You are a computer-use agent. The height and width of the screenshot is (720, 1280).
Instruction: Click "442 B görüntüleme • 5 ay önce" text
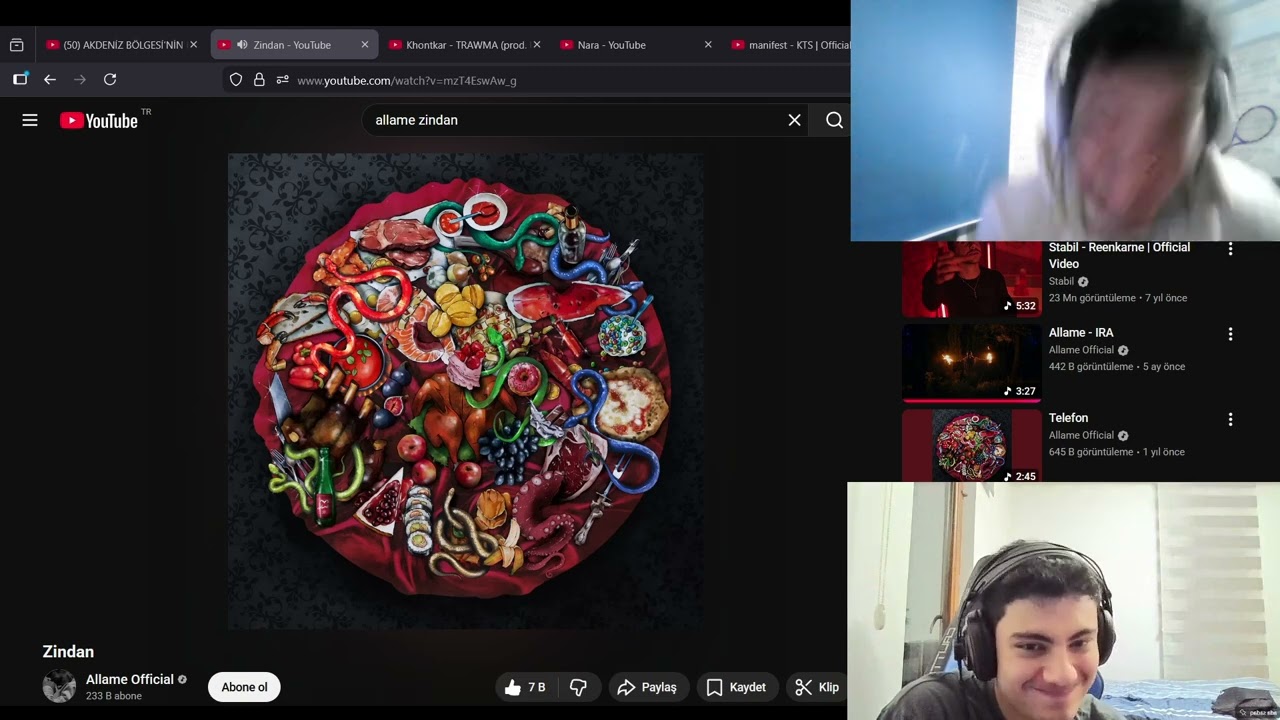tap(1117, 366)
